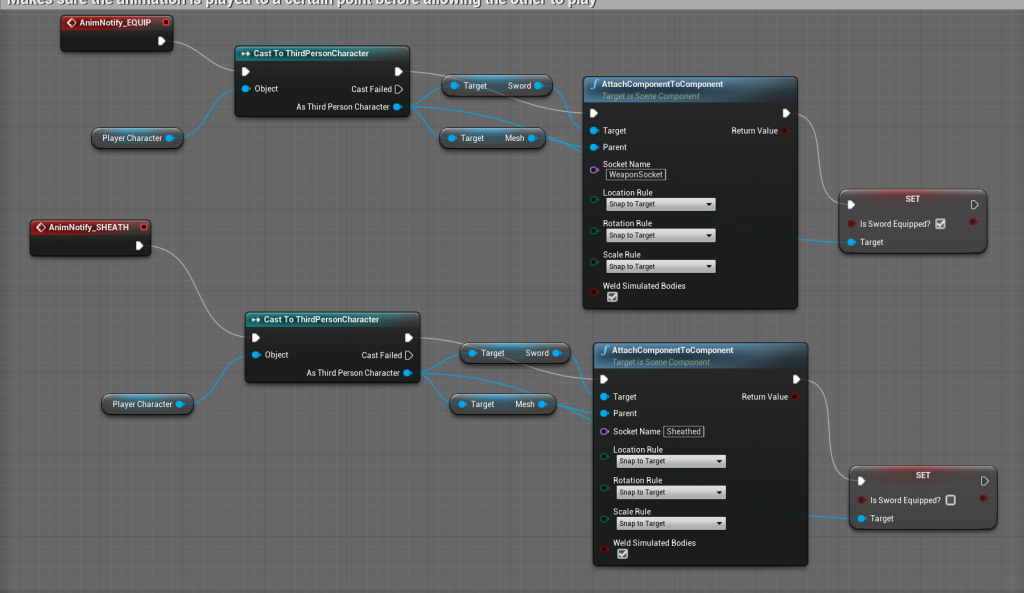Select the AnimNotify_SHEATH event node title

pos(89,227)
